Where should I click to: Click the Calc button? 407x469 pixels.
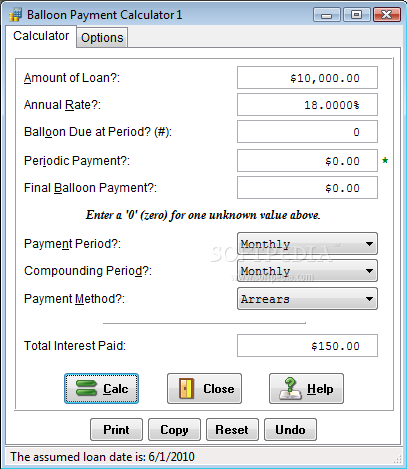point(101,389)
